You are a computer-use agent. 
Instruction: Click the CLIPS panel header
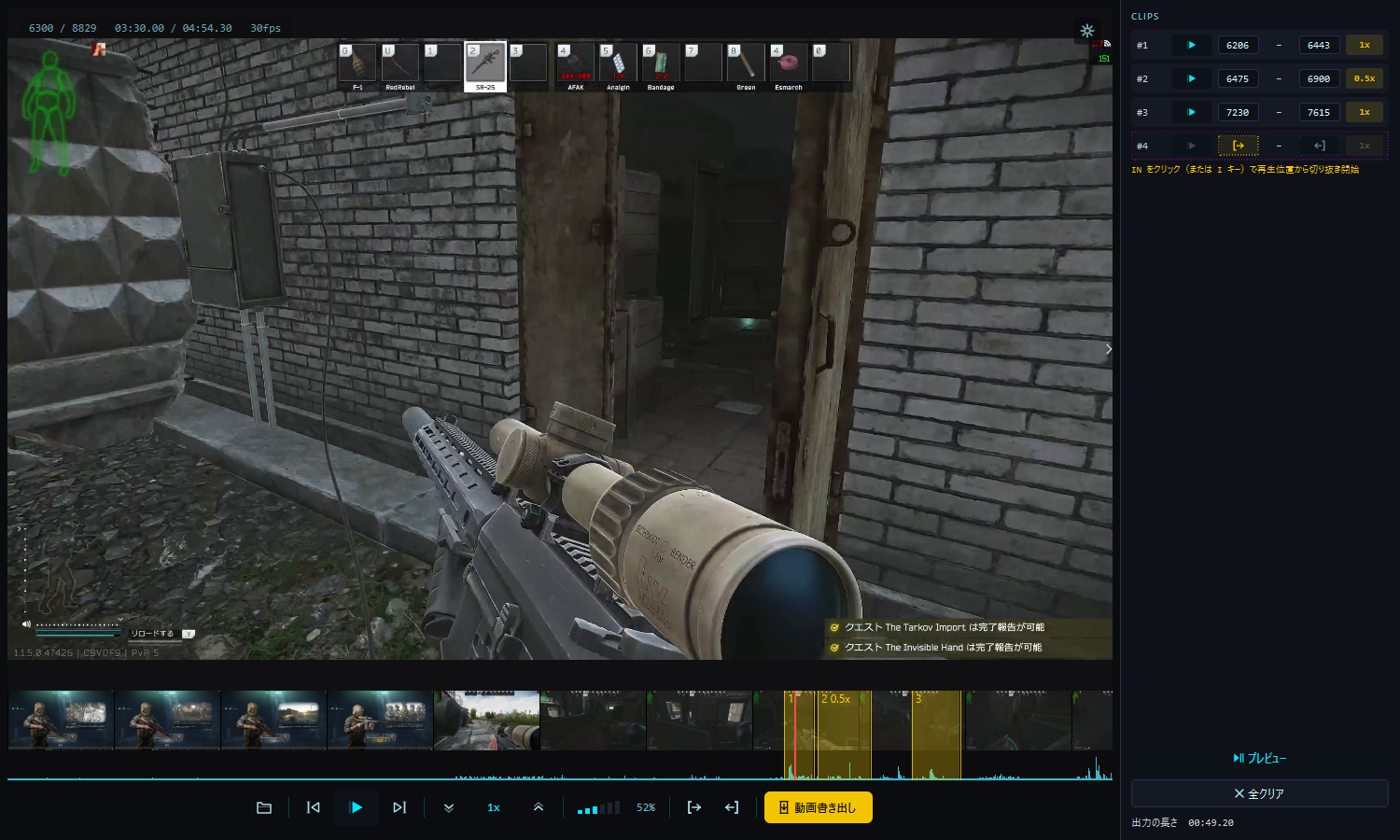tap(1145, 17)
